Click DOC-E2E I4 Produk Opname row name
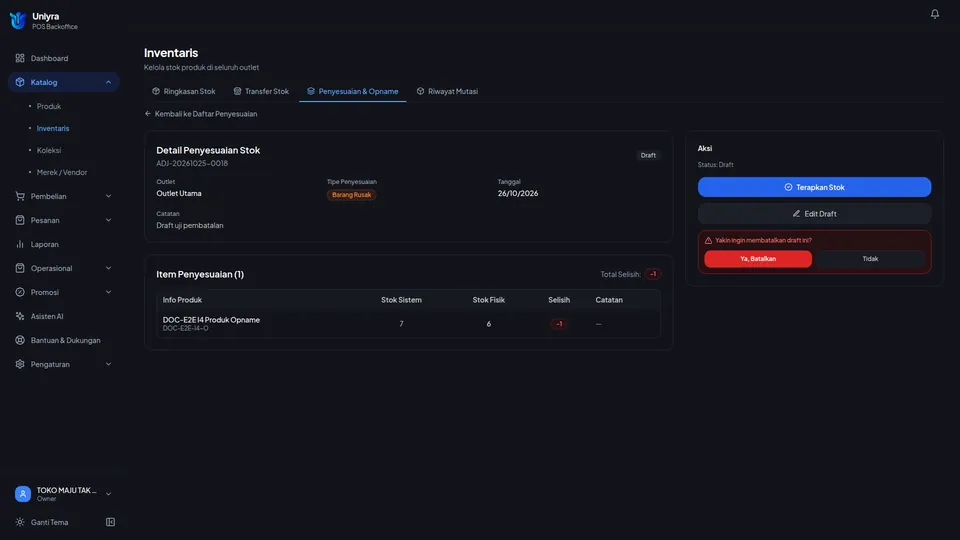Screen dimensions: 960x540 [211, 320]
